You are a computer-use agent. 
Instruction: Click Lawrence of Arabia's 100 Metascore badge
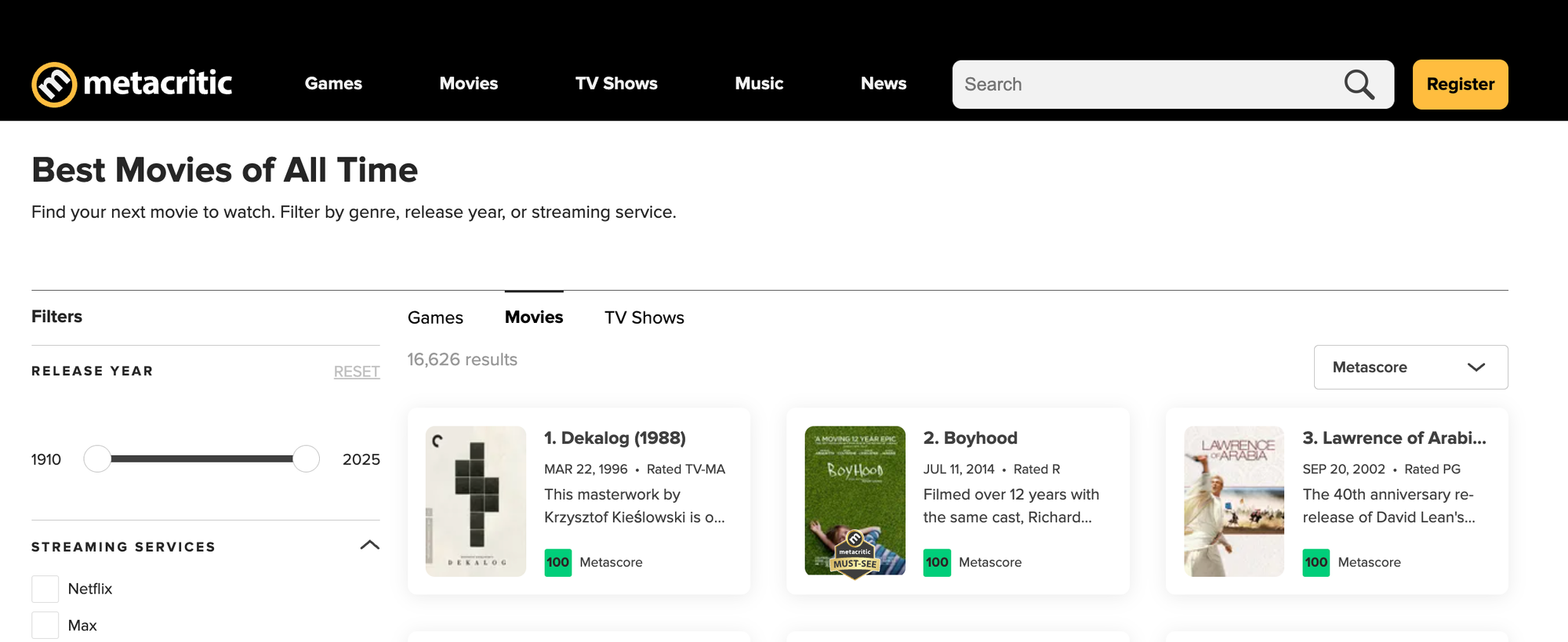1316,562
